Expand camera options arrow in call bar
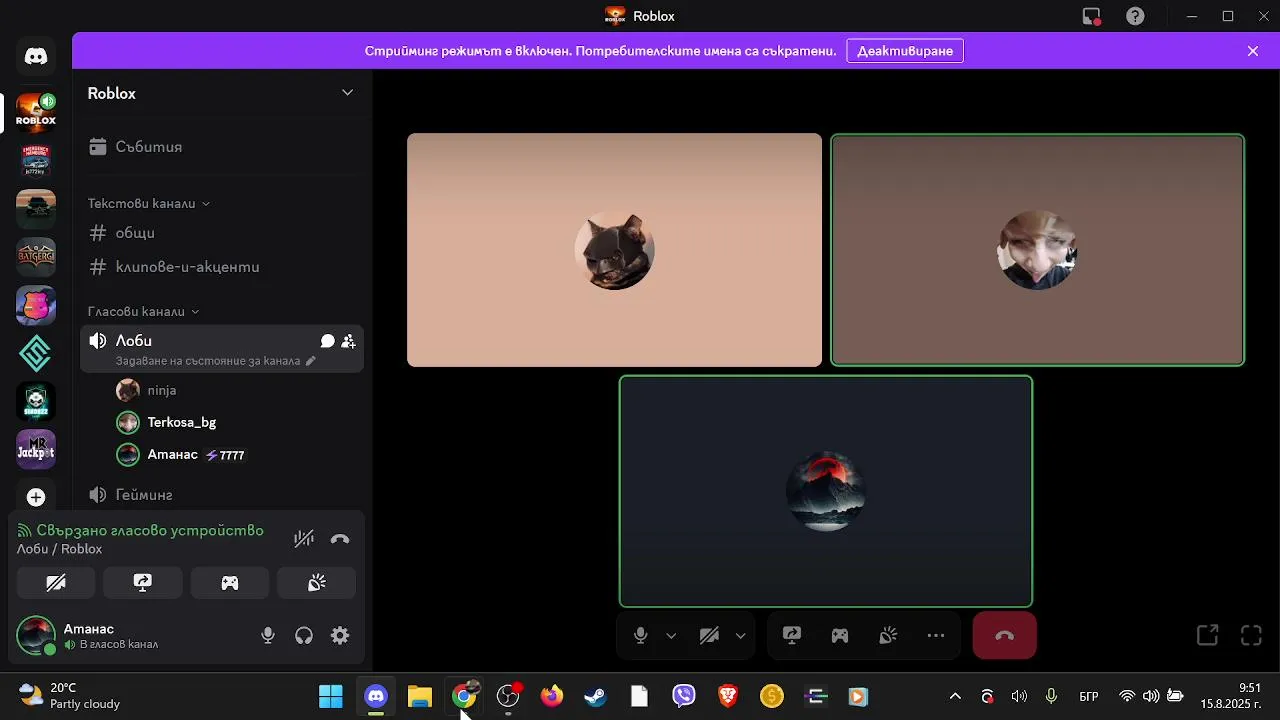 [740, 635]
